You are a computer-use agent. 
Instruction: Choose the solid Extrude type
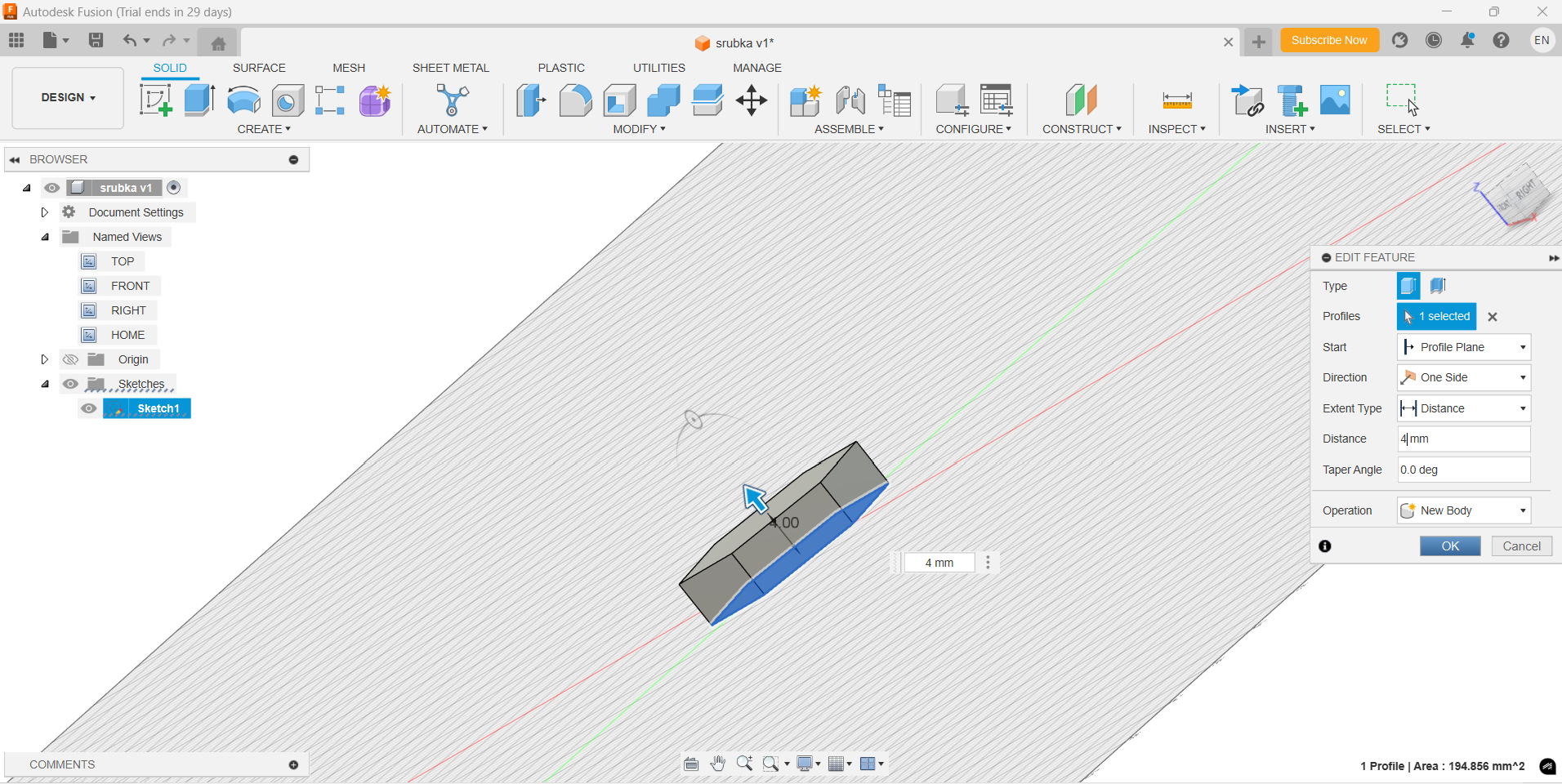pos(1408,286)
